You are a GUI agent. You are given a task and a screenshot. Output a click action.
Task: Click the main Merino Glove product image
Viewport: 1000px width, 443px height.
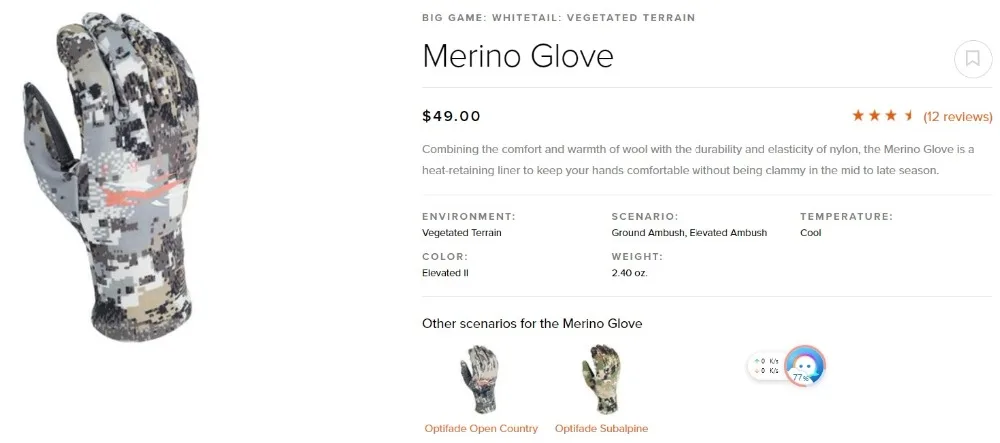pyautogui.click(x=112, y=177)
